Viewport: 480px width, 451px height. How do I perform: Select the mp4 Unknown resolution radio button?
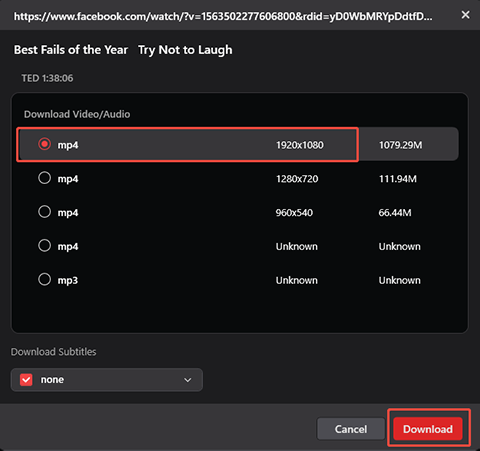tap(44, 246)
